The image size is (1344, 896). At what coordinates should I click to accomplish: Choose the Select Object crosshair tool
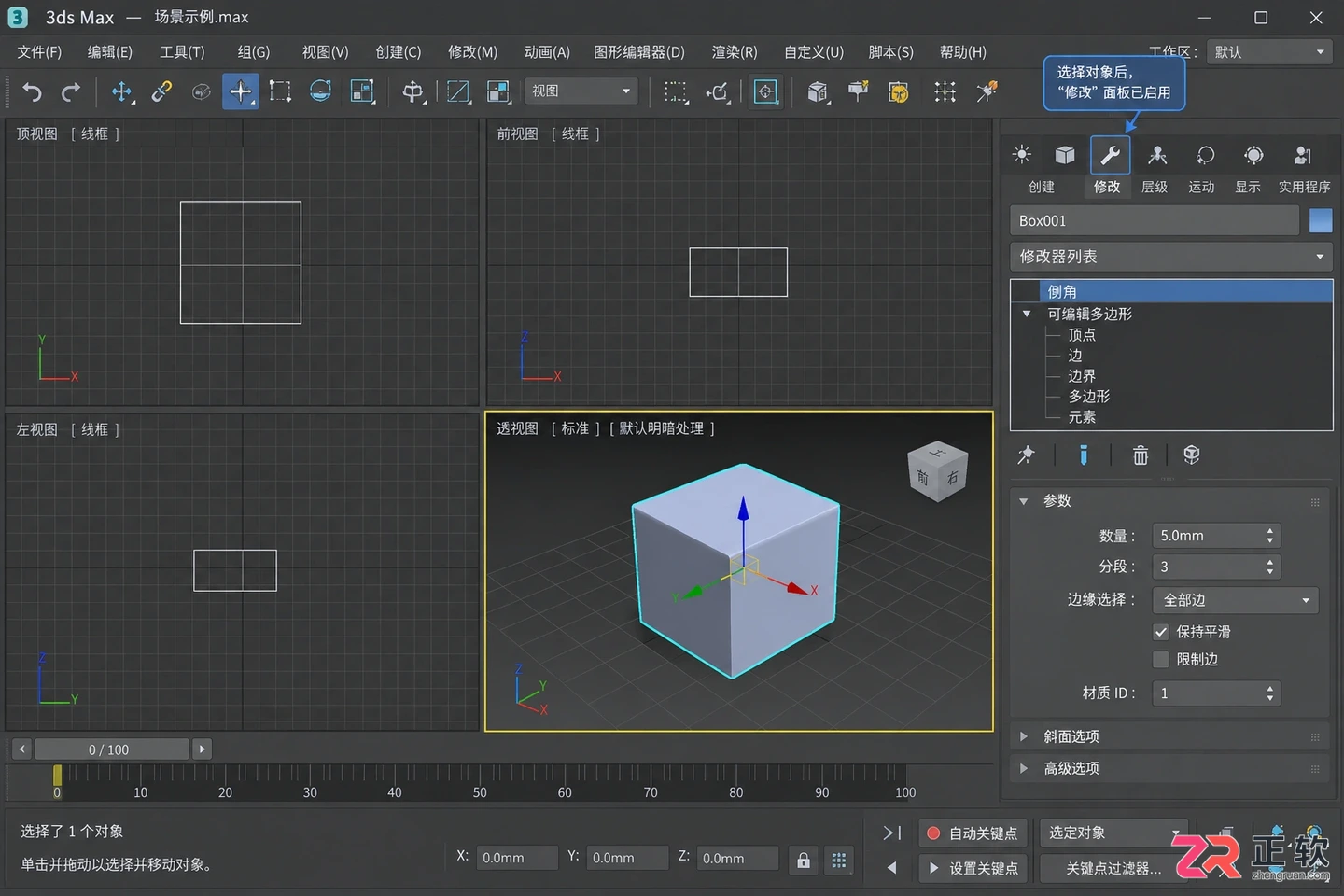tap(241, 91)
